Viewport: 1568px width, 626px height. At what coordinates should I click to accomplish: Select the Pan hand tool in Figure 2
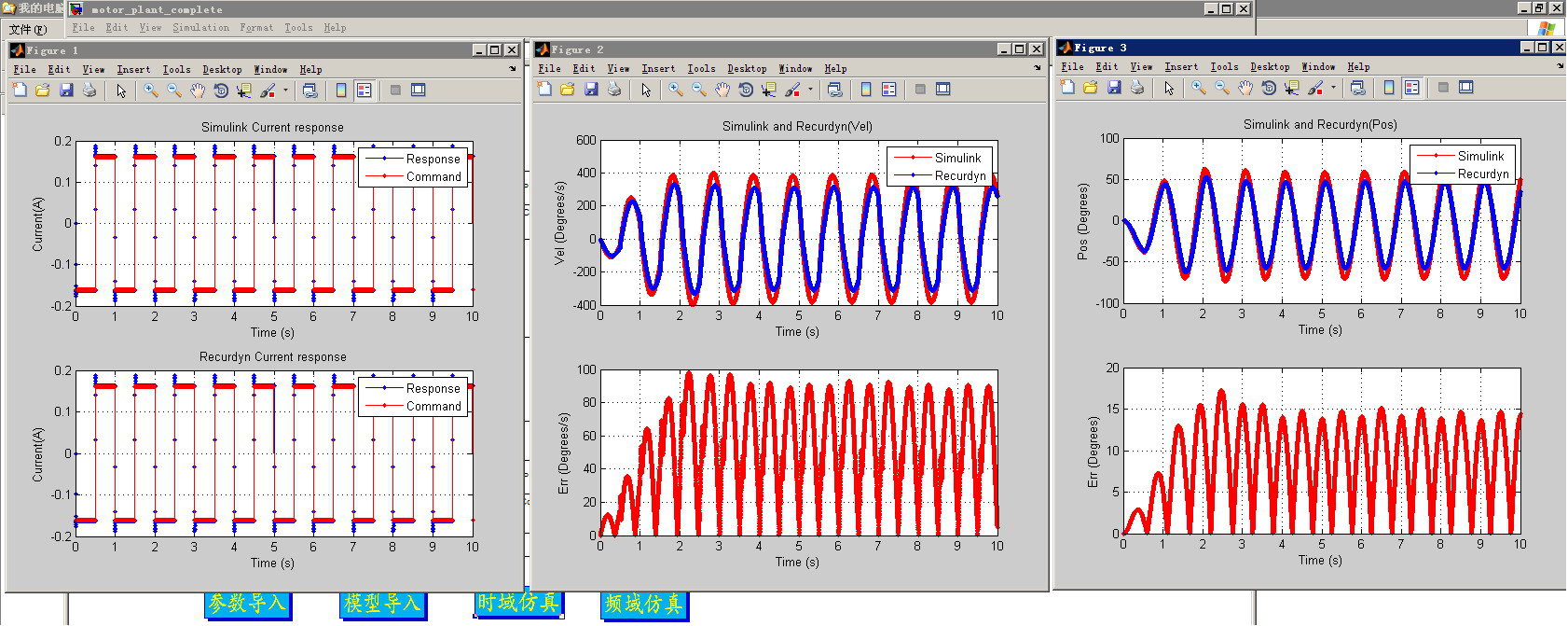coord(722,90)
